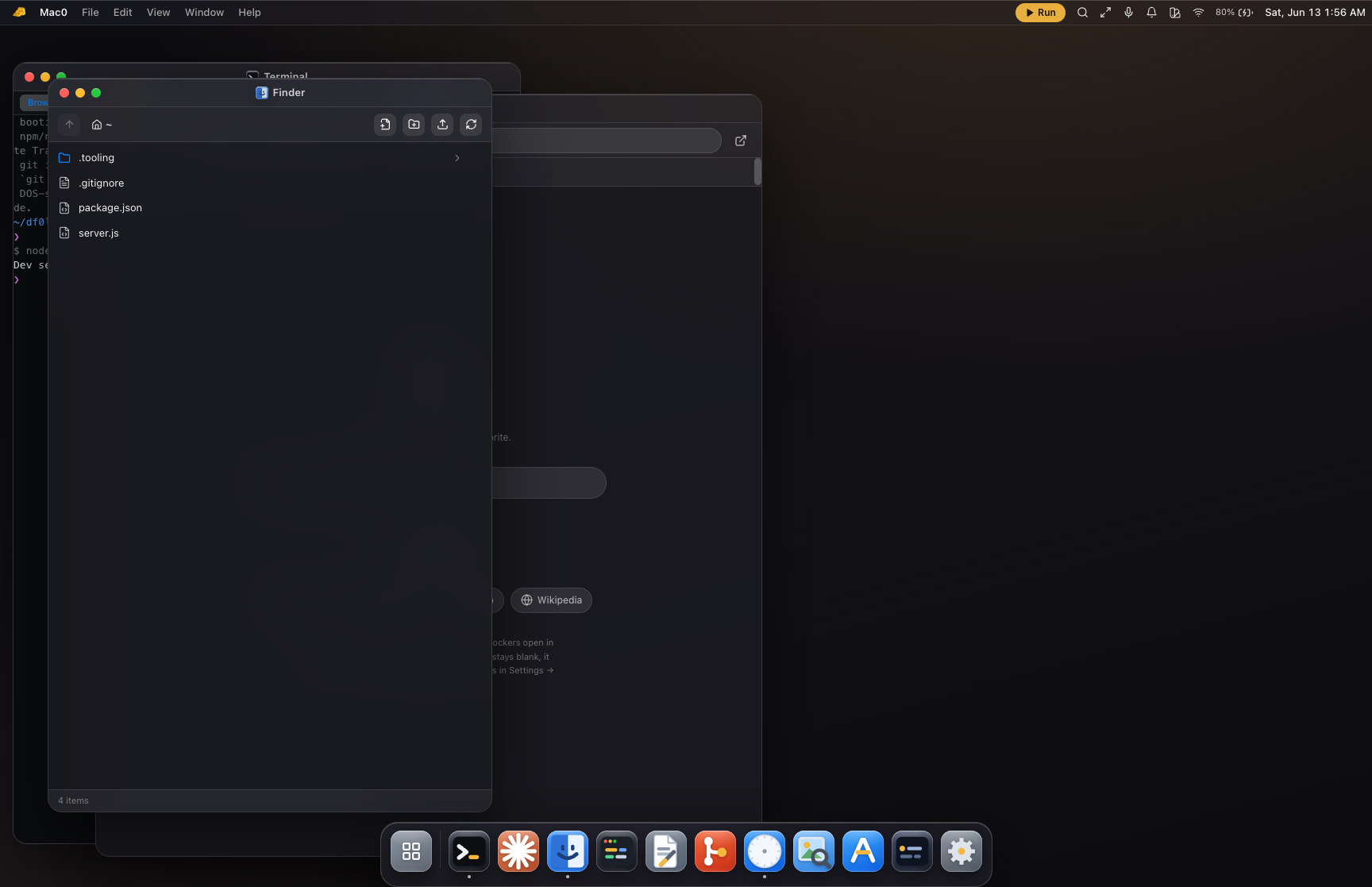The height and width of the screenshot is (887, 1372).
Task: Open the Window menu
Action: point(204,12)
